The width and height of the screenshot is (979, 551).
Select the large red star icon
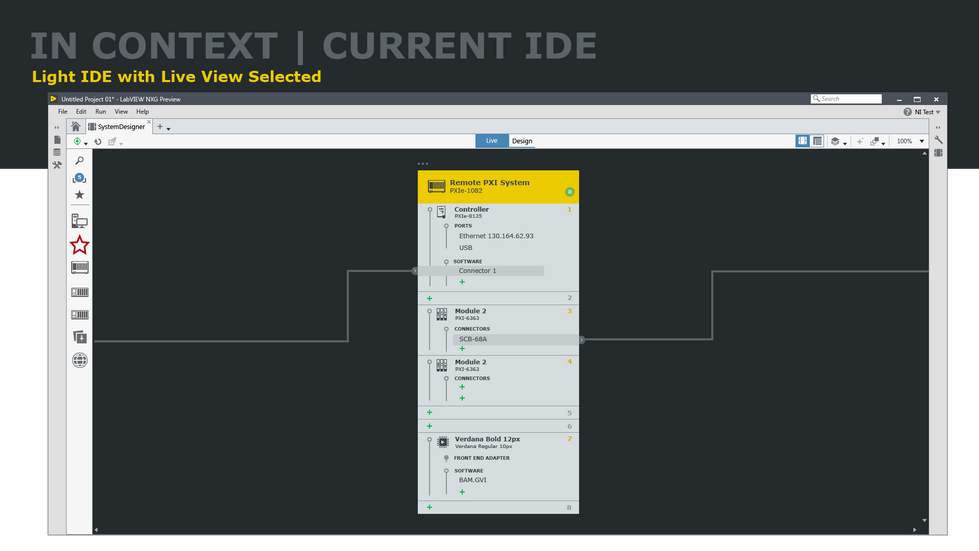(x=79, y=245)
